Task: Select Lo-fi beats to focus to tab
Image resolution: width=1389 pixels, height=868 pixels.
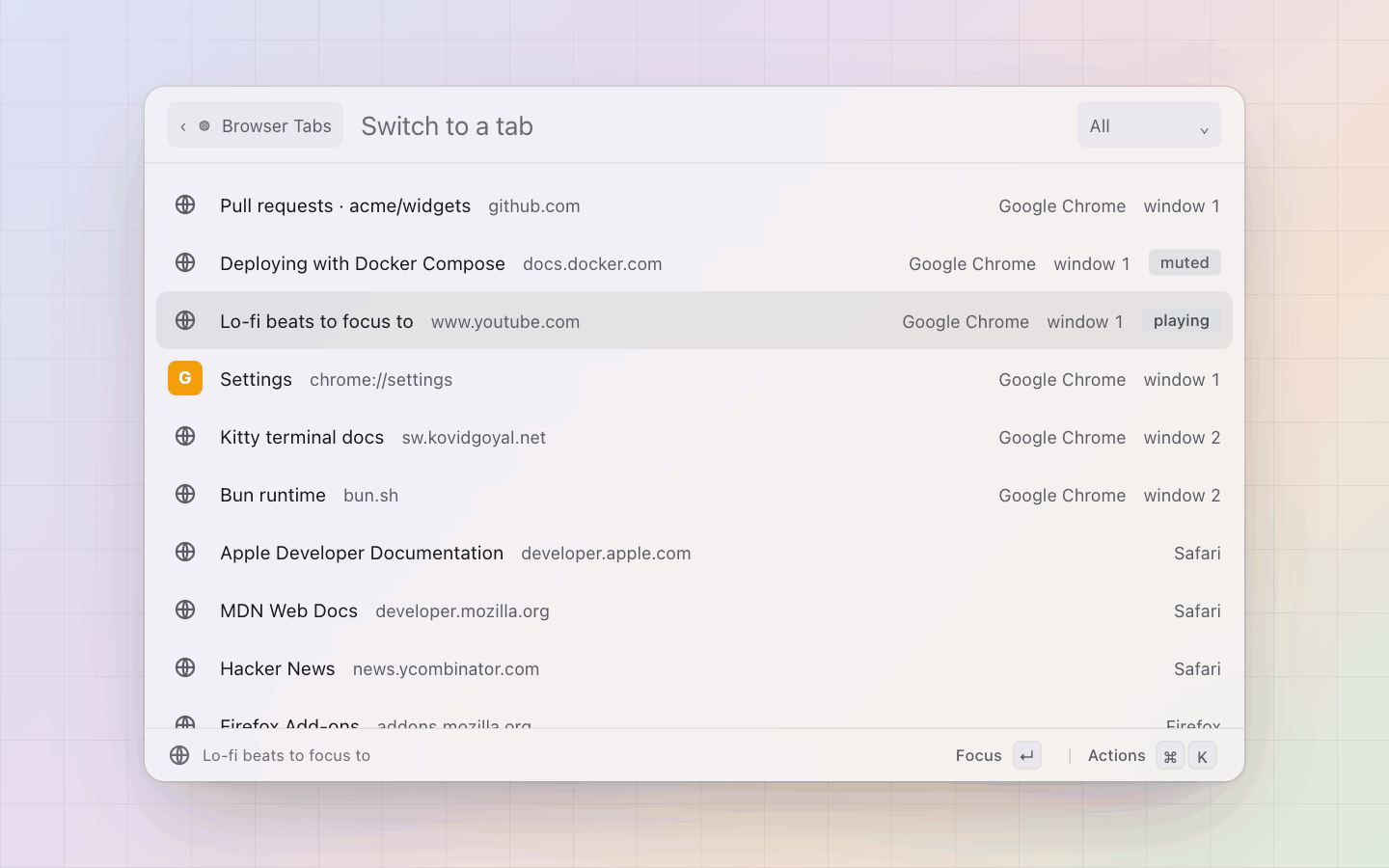Action: click(x=694, y=320)
